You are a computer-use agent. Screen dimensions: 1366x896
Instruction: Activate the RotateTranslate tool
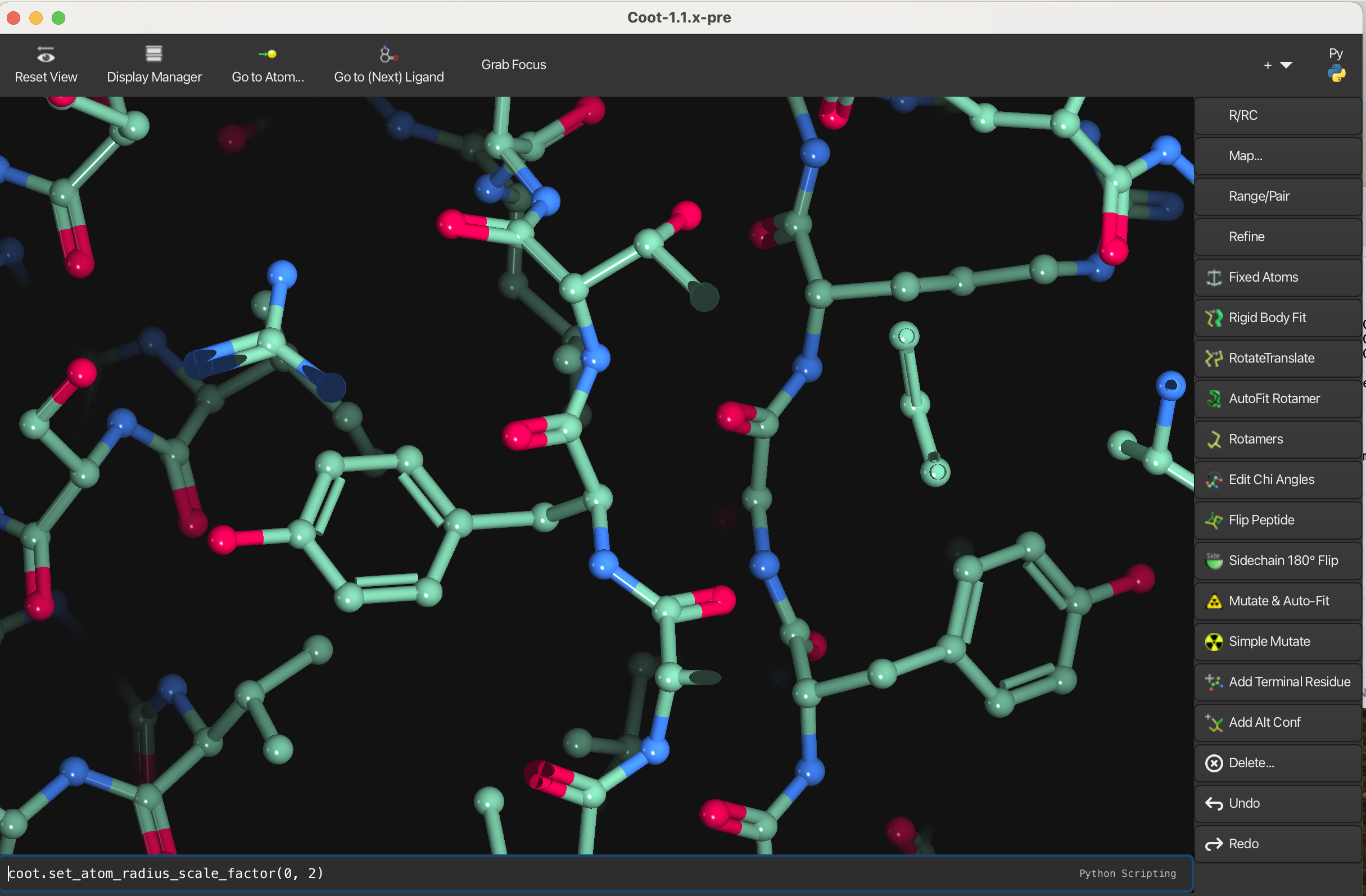1277,358
